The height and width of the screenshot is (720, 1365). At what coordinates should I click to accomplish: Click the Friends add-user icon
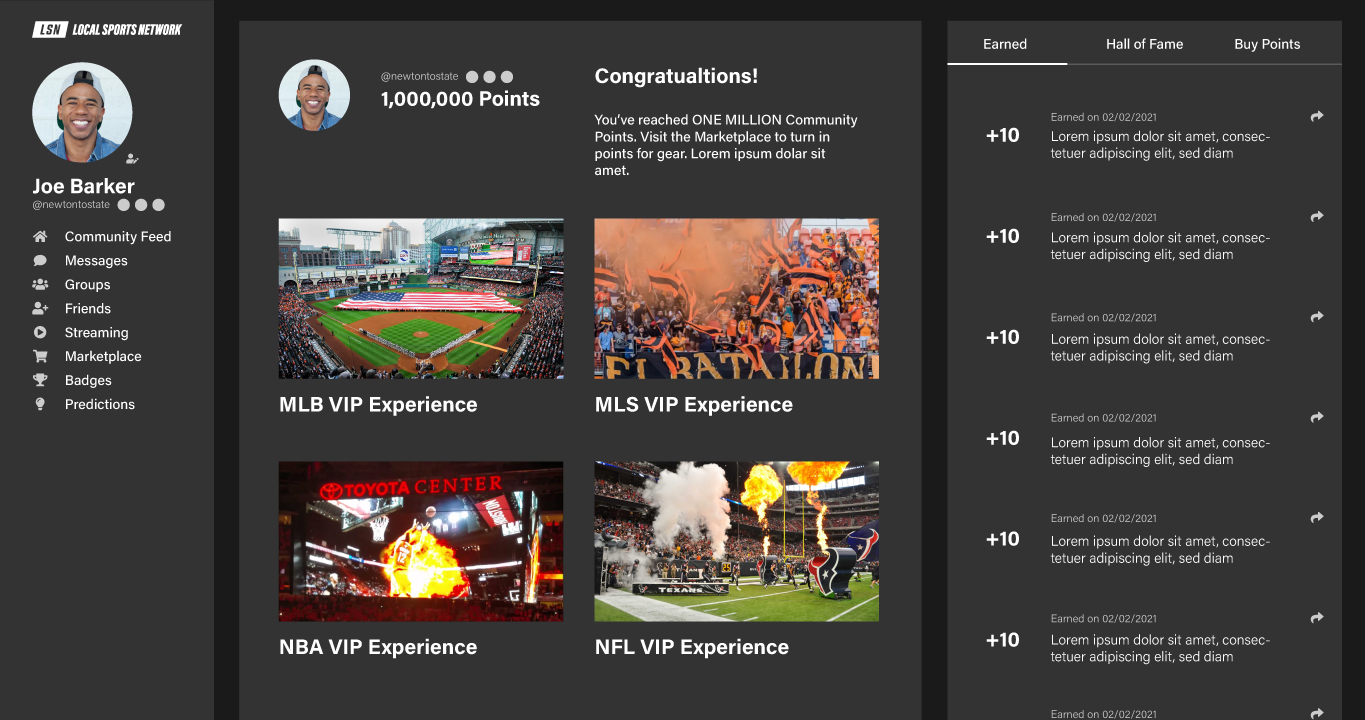(40, 309)
